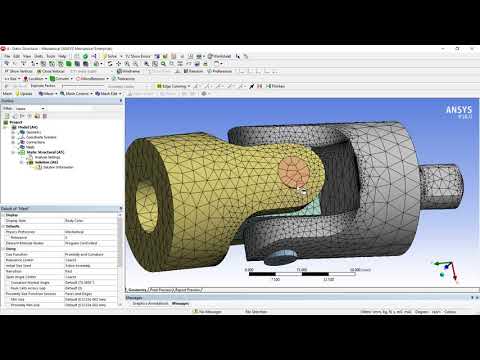Open the Mesh Edit dropdown
Viewport: 480px width, 360px height.
108,94
